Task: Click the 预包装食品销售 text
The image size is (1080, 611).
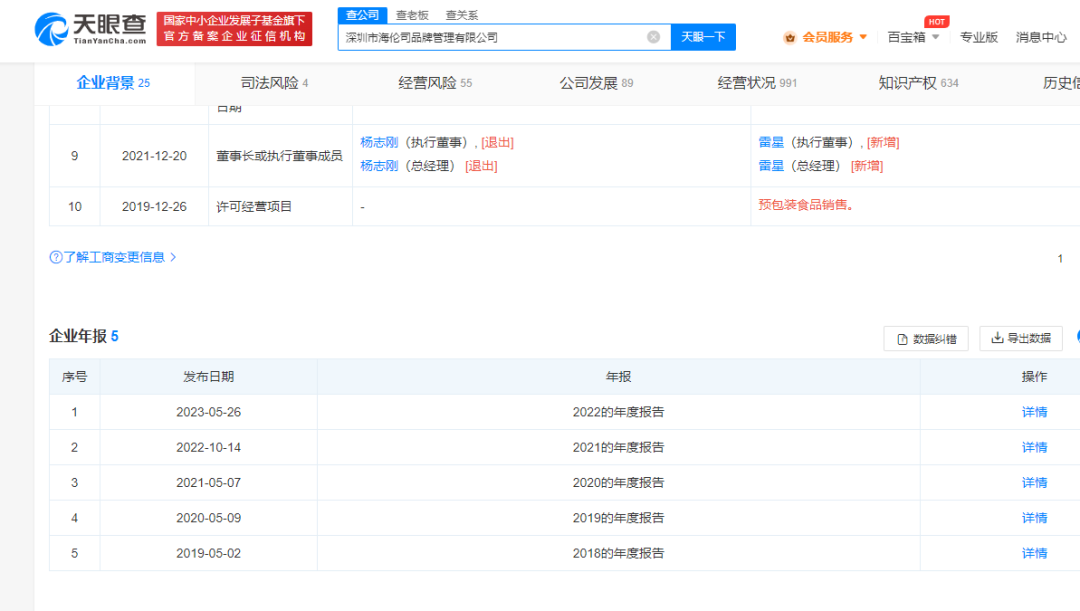Action: coord(806,205)
